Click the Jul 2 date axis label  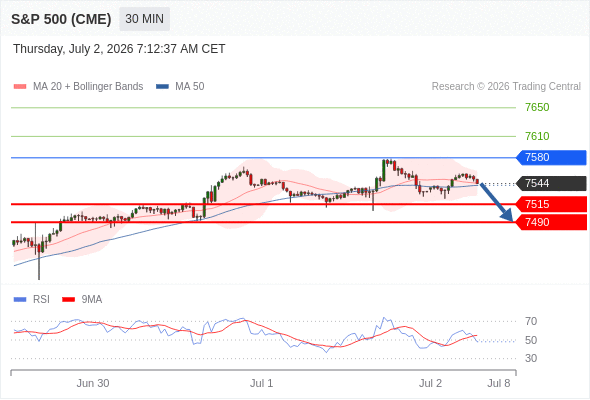tap(430, 383)
